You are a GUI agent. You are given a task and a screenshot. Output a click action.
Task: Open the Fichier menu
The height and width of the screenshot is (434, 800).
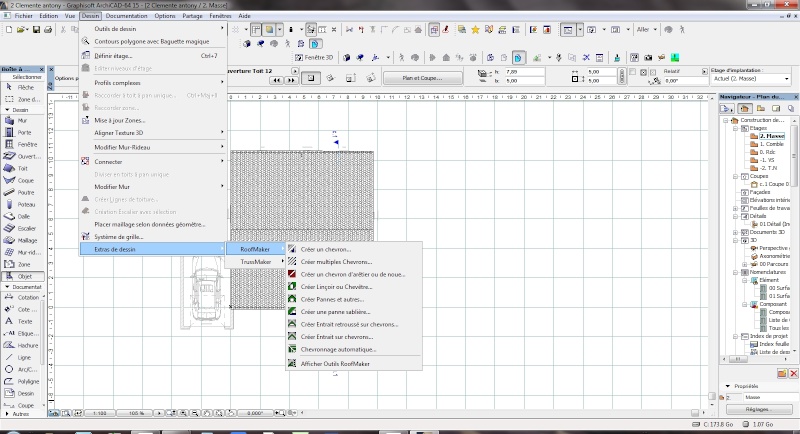click(23, 16)
